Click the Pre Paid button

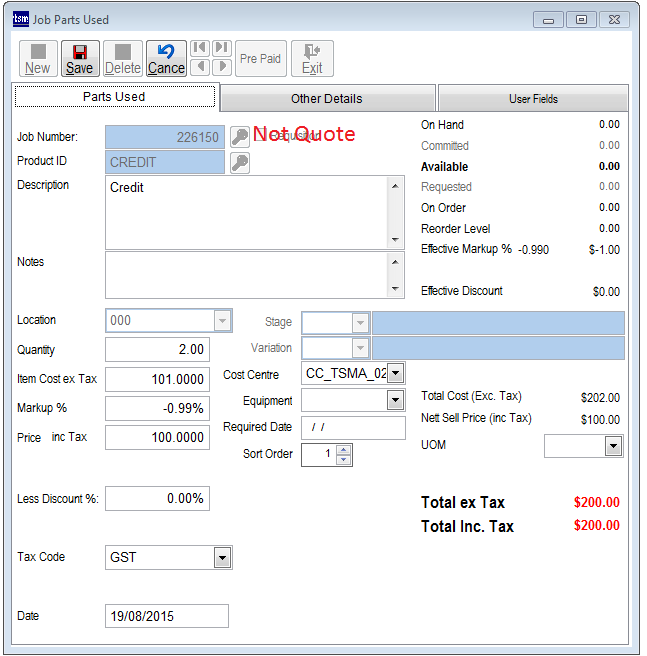click(x=260, y=59)
